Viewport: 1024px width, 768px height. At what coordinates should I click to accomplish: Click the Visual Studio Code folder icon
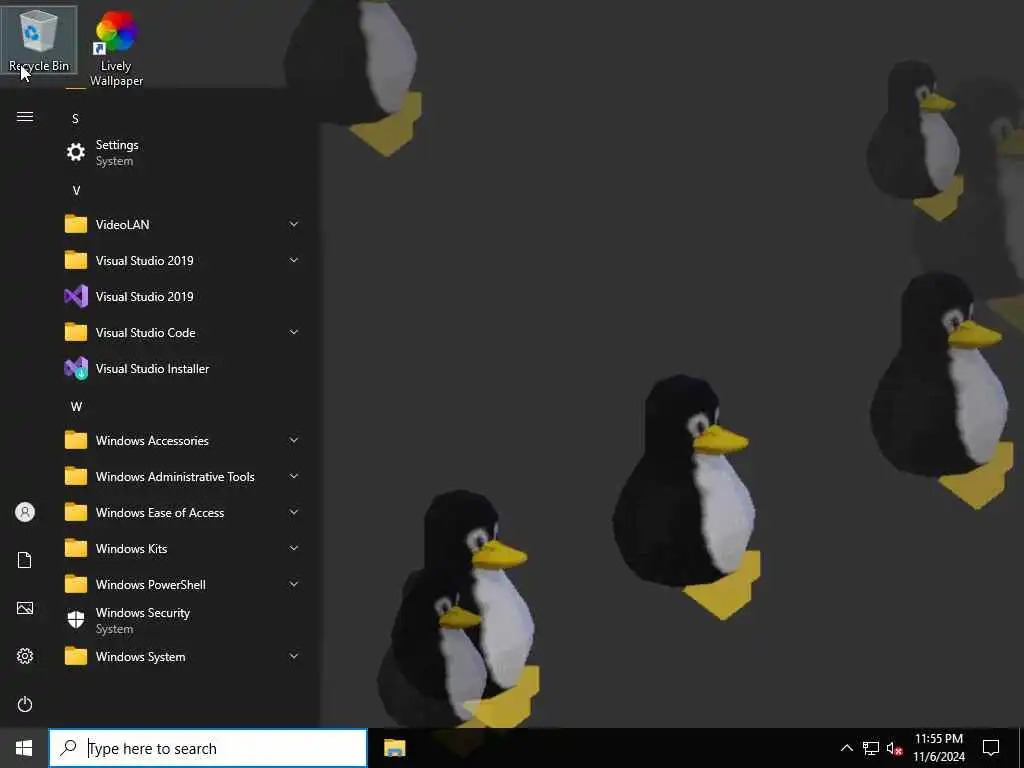76,332
